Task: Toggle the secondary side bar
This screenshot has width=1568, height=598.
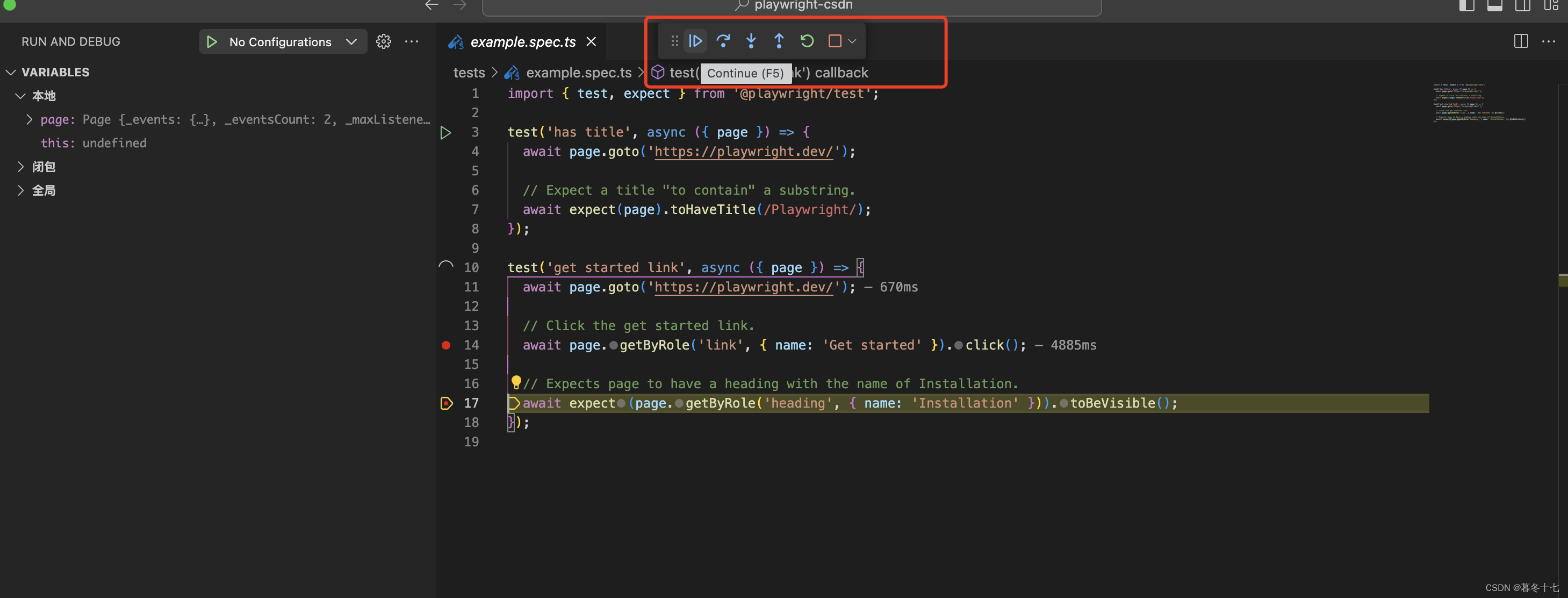Action: 1522,5
